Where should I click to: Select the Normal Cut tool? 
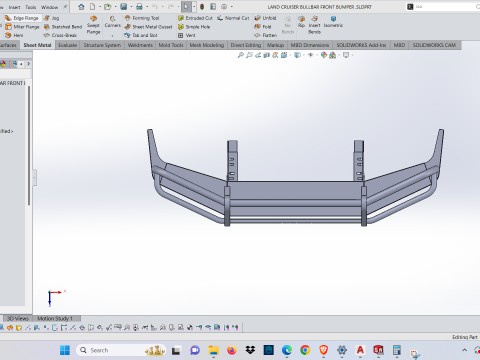(233, 18)
